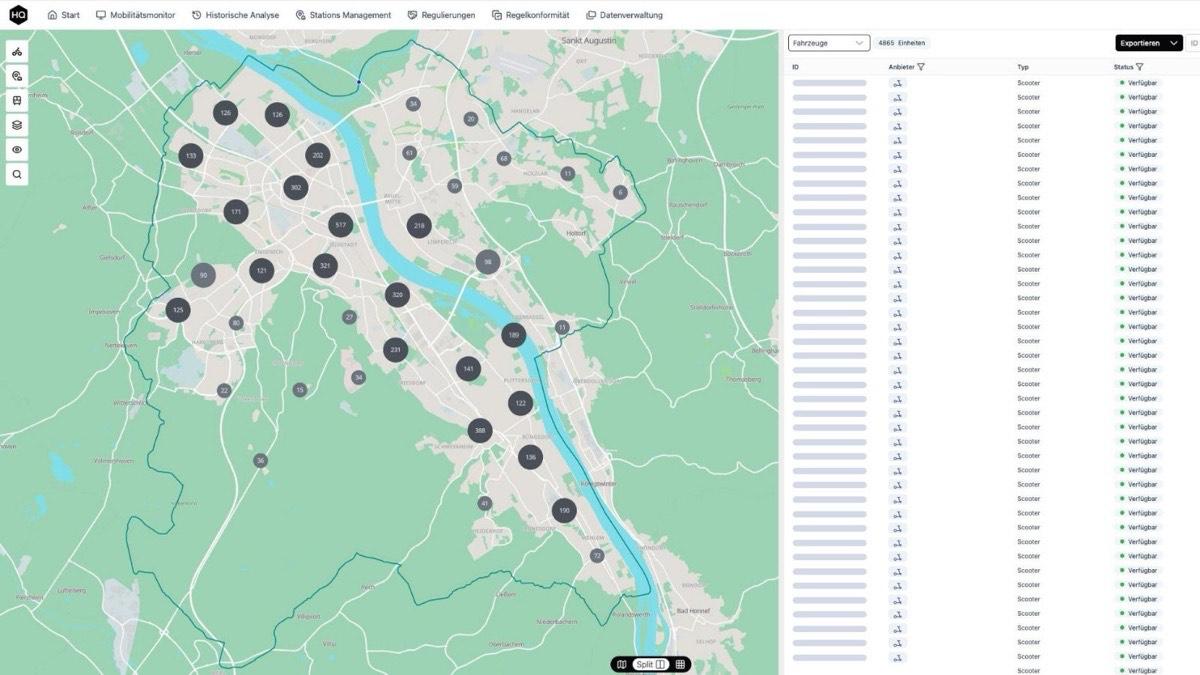Select the vehicles bicycle map tool
The image size is (1200, 675).
click(17, 51)
